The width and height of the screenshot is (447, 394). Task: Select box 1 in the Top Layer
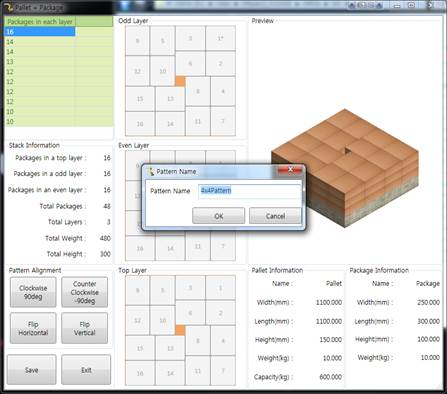point(220,288)
